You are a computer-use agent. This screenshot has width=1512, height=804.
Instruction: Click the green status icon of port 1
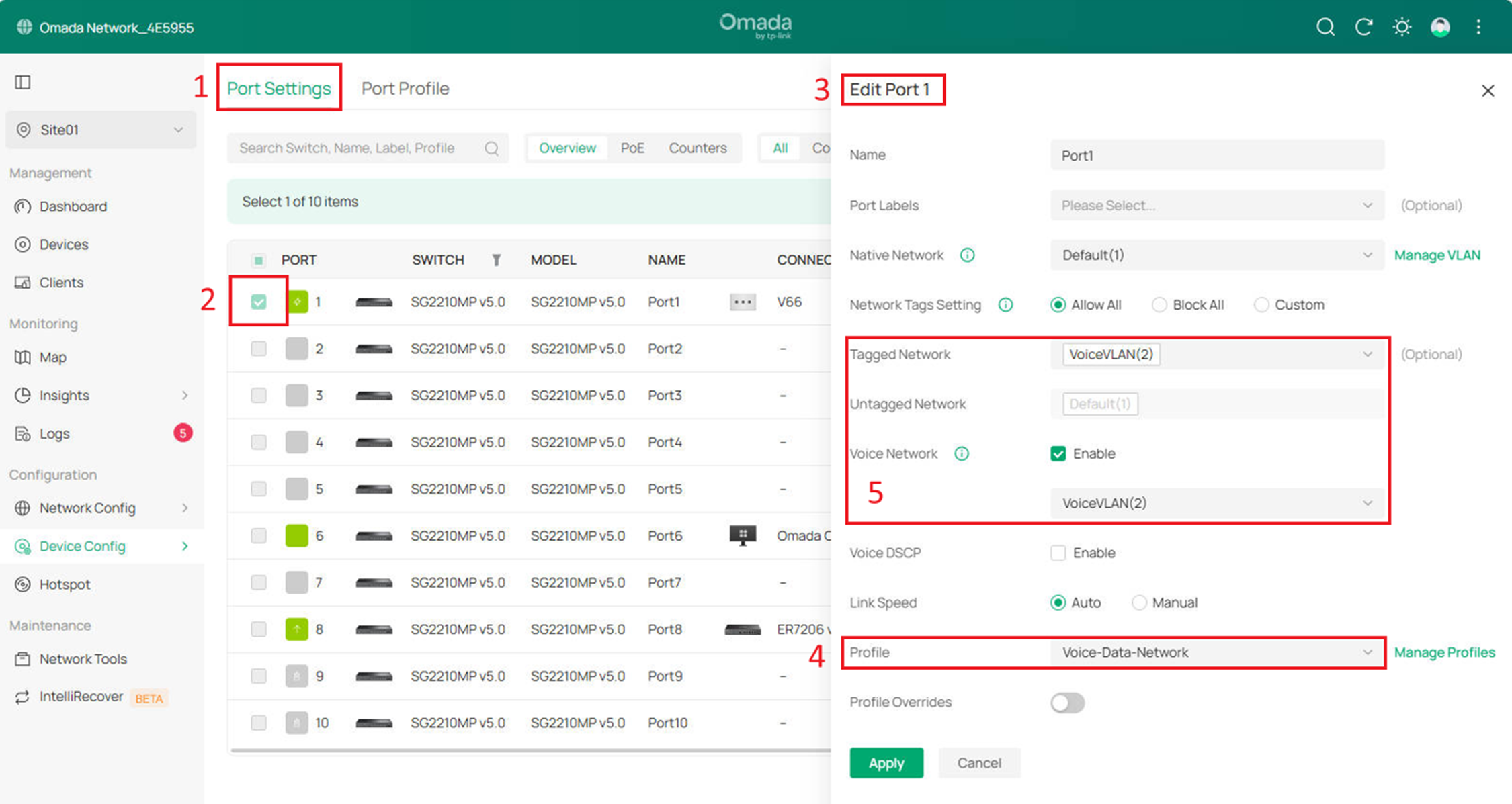pos(297,302)
